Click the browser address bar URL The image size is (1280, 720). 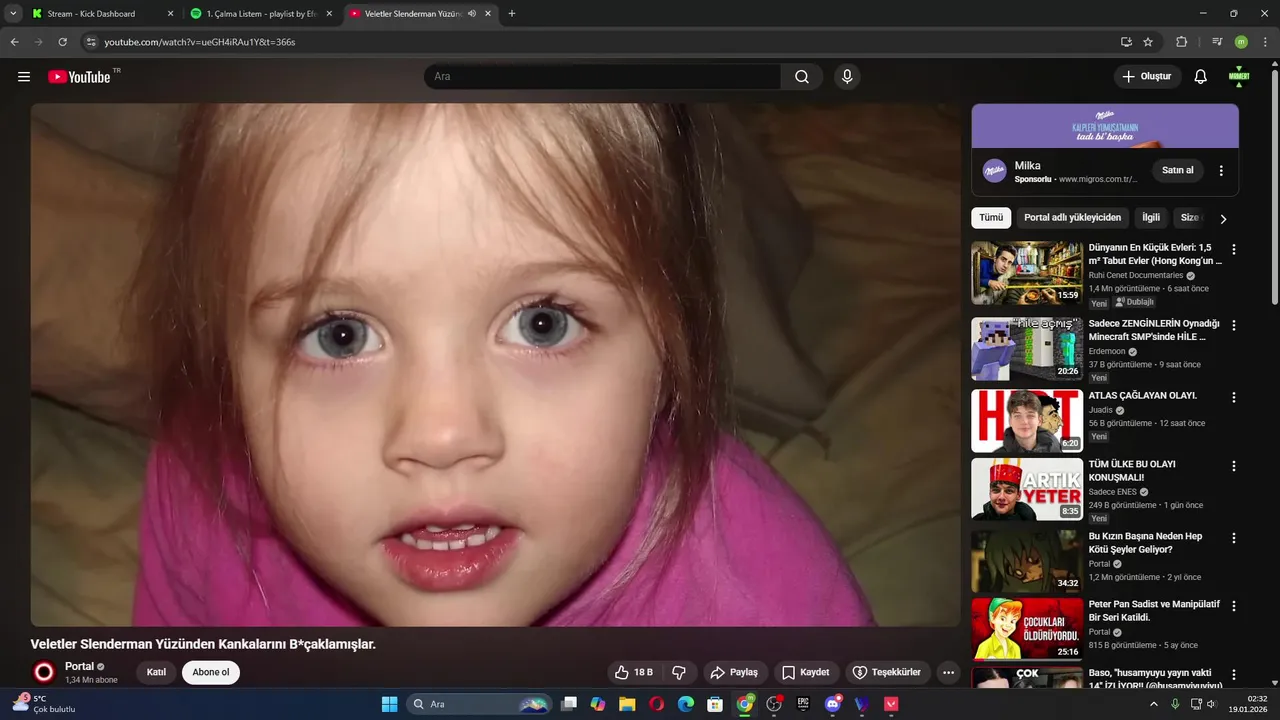click(200, 42)
